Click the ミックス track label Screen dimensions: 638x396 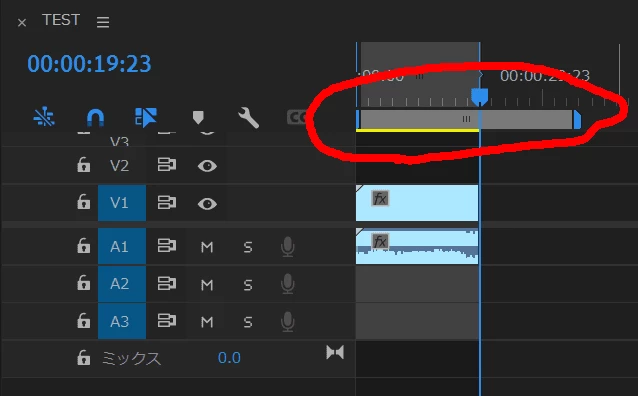coord(131,358)
